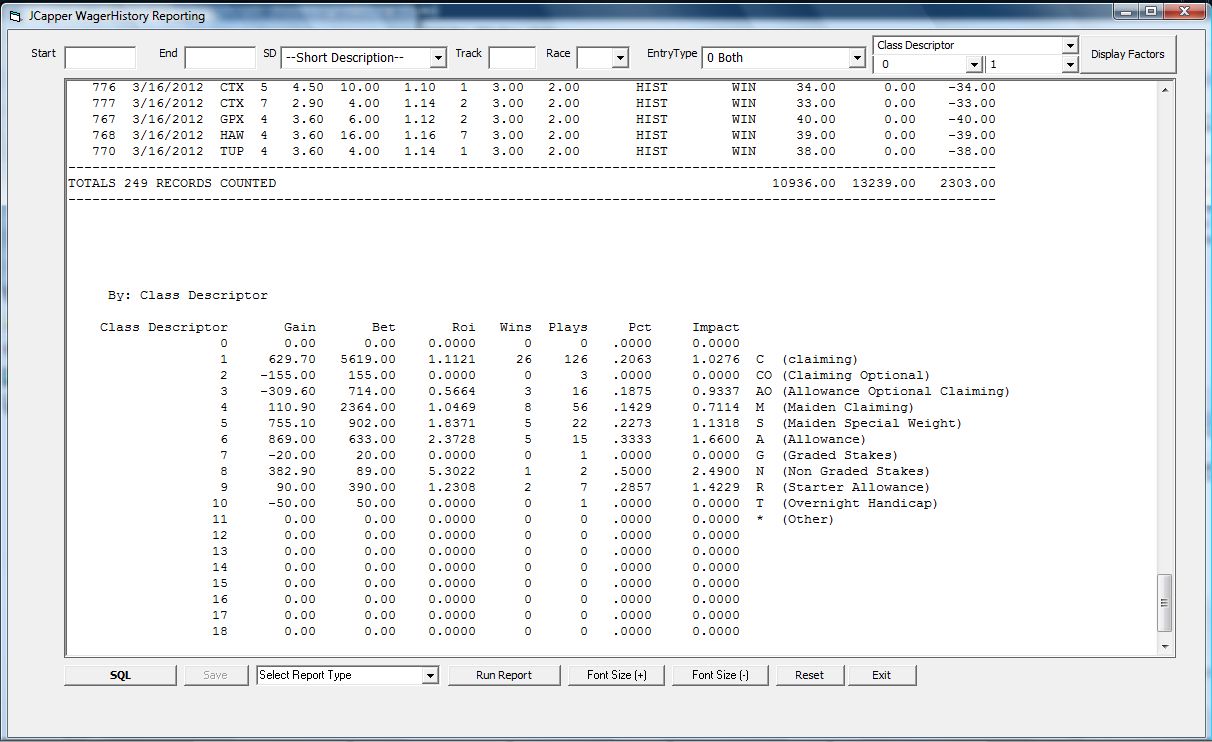Click the Impact value 2.4900
1212x742 pixels.
pyautogui.click(x=716, y=472)
